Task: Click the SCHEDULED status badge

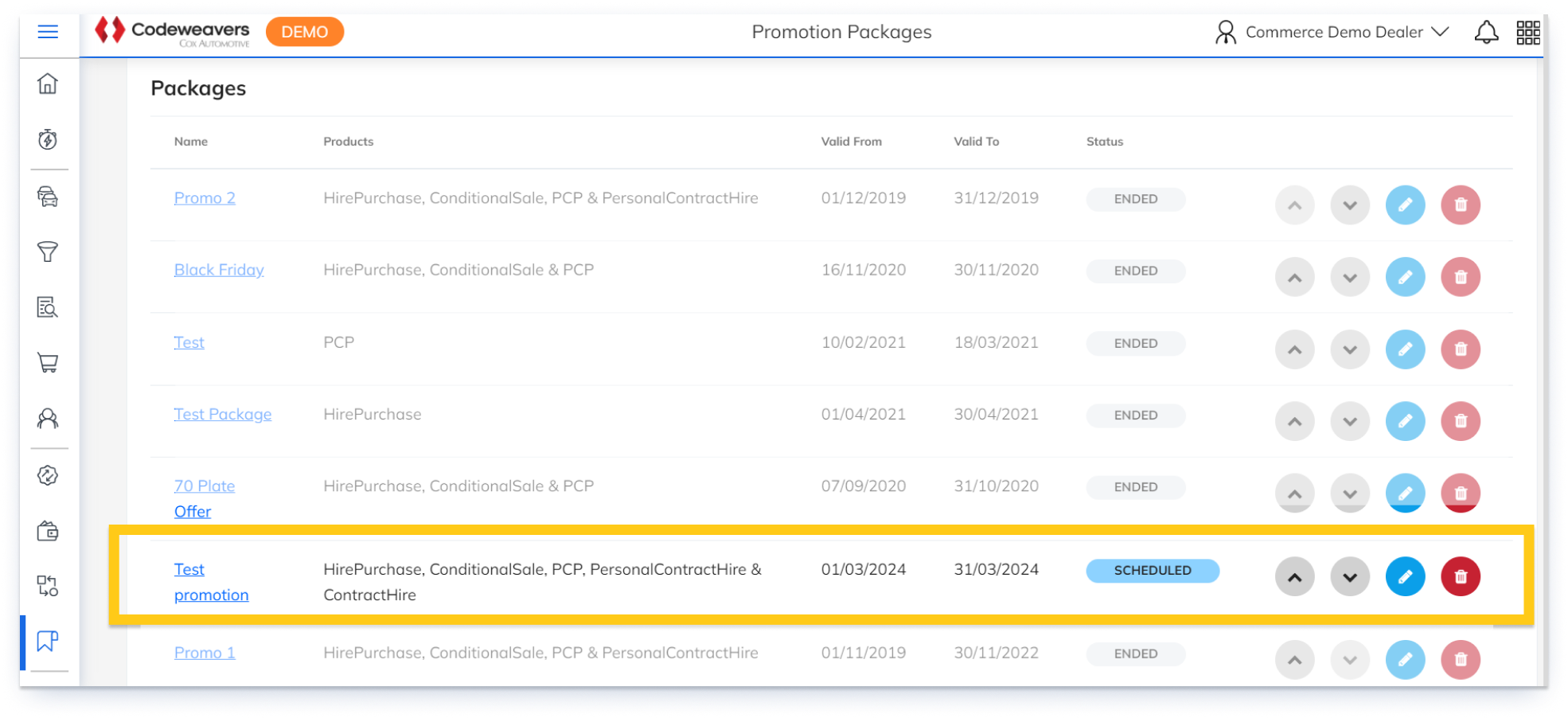Action: point(1152,571)
